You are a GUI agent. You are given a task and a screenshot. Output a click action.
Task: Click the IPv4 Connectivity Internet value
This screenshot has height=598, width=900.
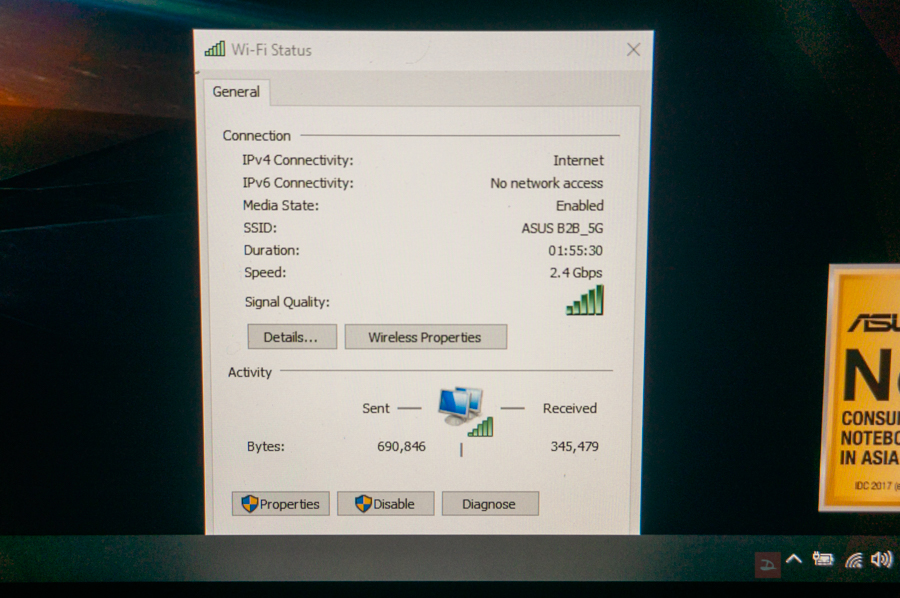578,160
